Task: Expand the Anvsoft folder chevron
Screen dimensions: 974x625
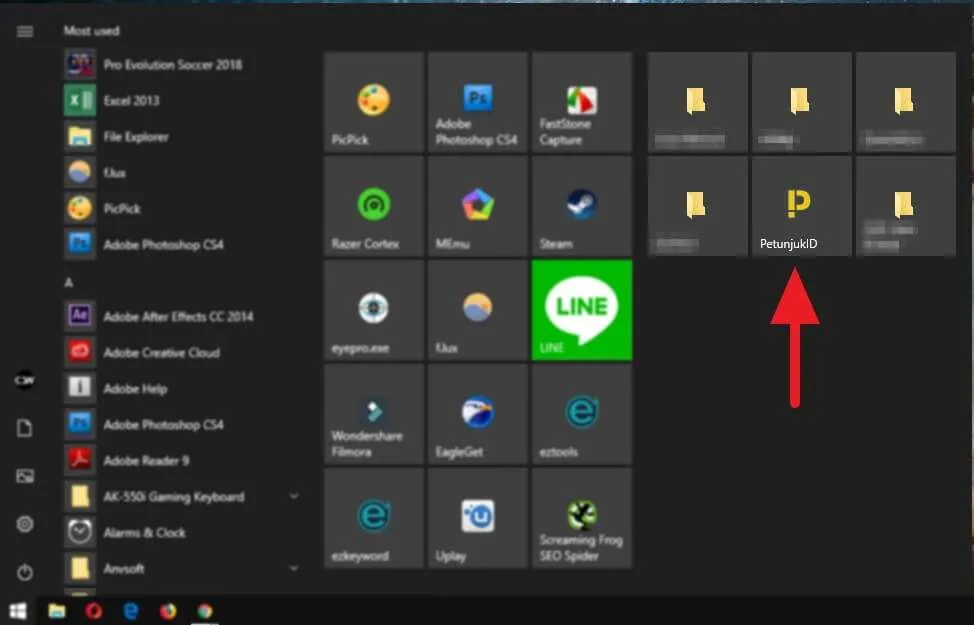Action: click(x=294, y=568)
